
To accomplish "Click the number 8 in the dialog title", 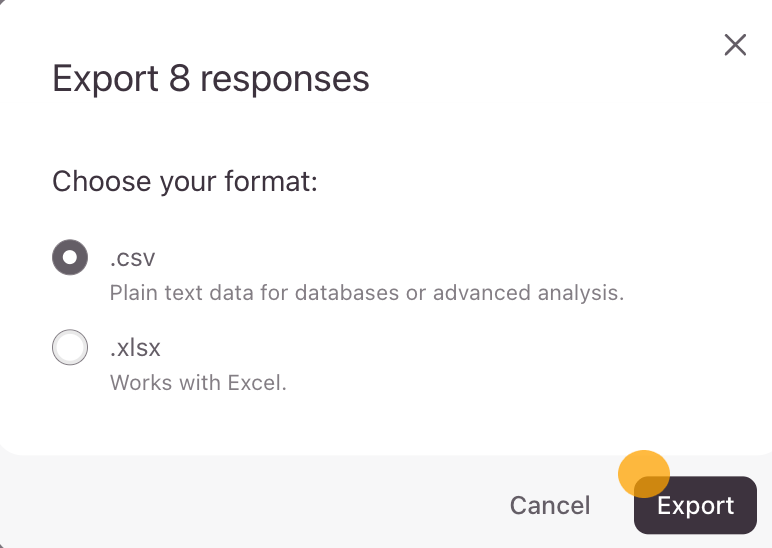I will [179, 78].
